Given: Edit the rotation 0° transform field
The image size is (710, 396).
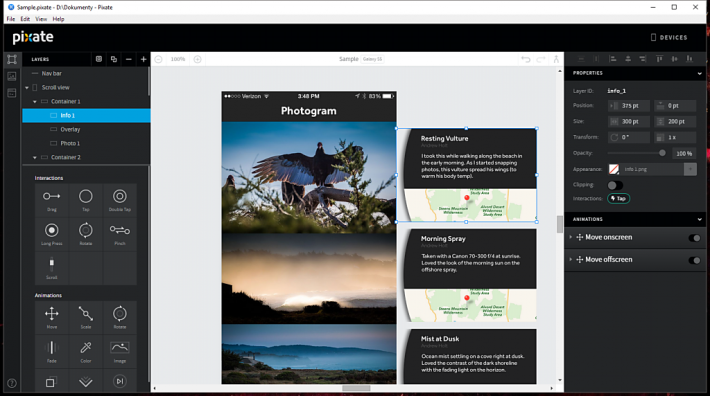Looking at the screenshot, I should (x=629, y=138).
